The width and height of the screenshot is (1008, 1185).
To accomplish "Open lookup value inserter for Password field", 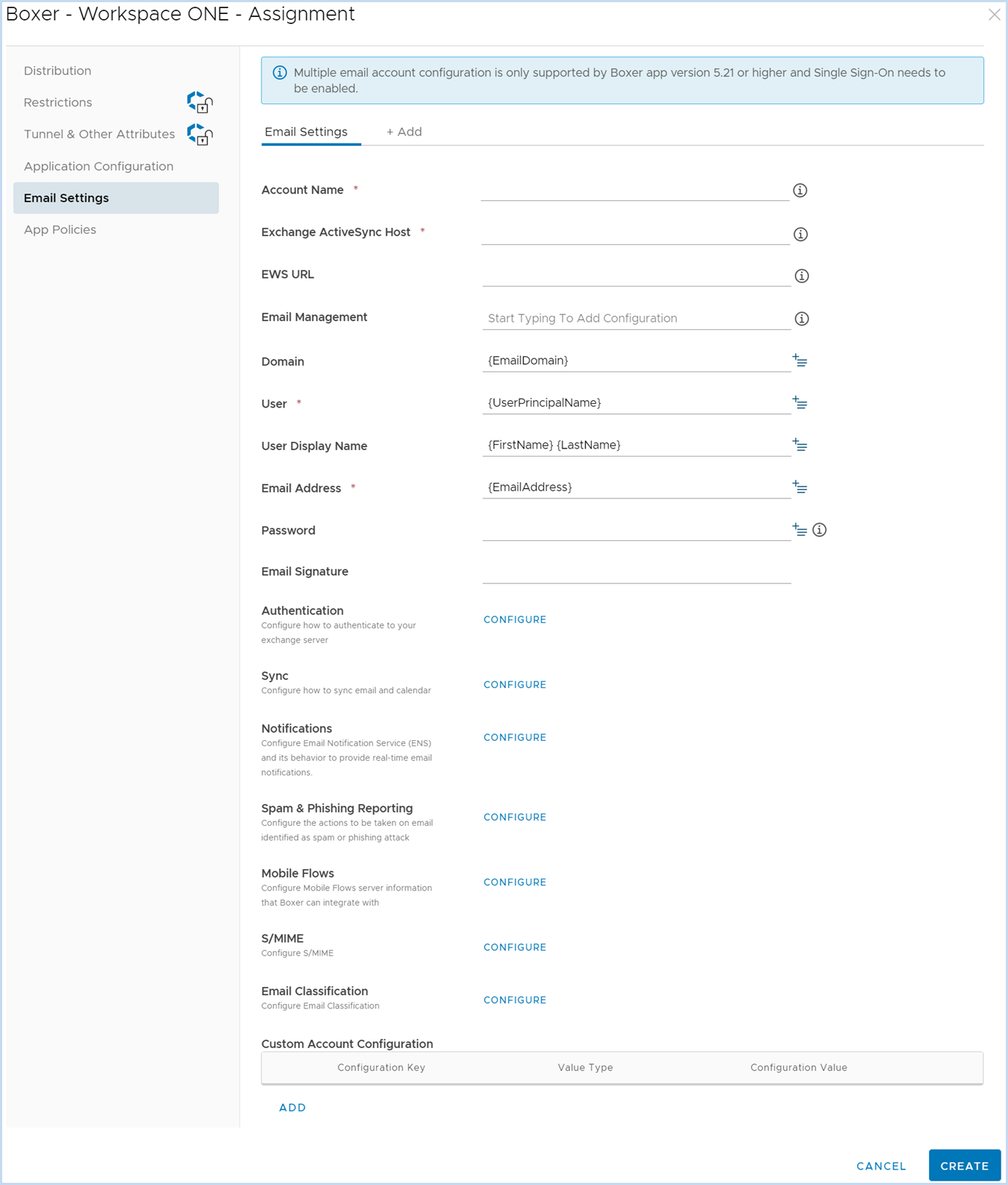I will point(800,530).
